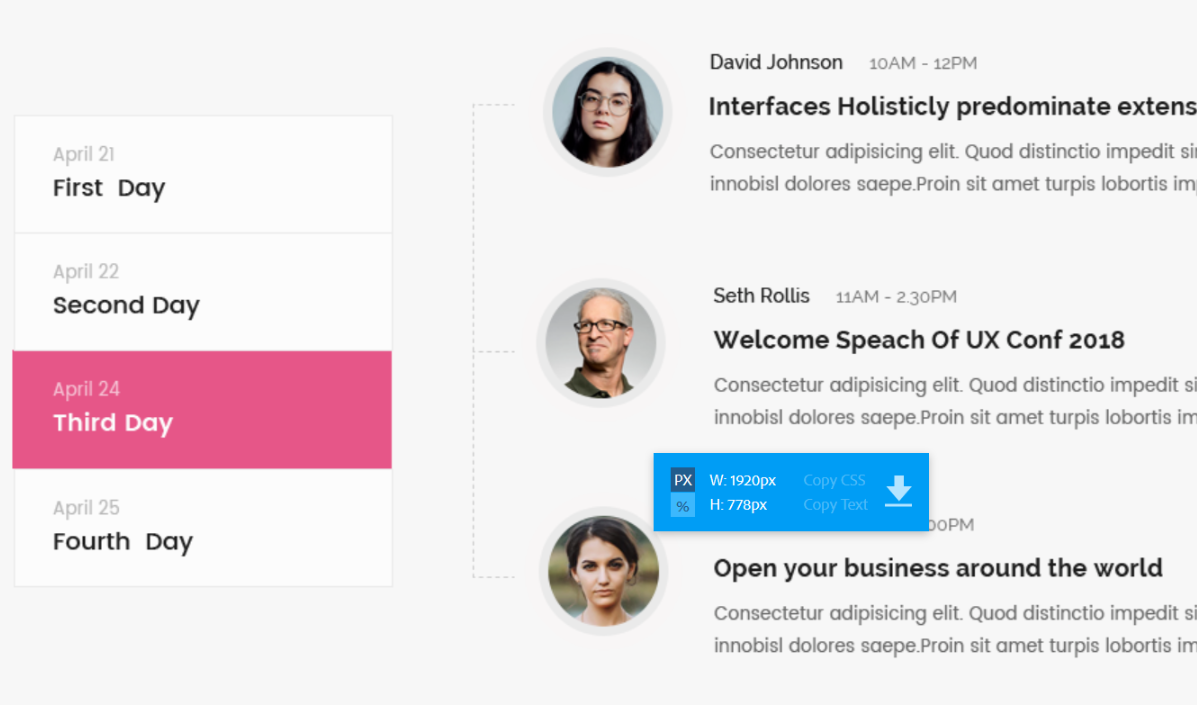Click Copy Text in the measurement overlay
This screenshot has height=705, width=1197.
point(834,505)
